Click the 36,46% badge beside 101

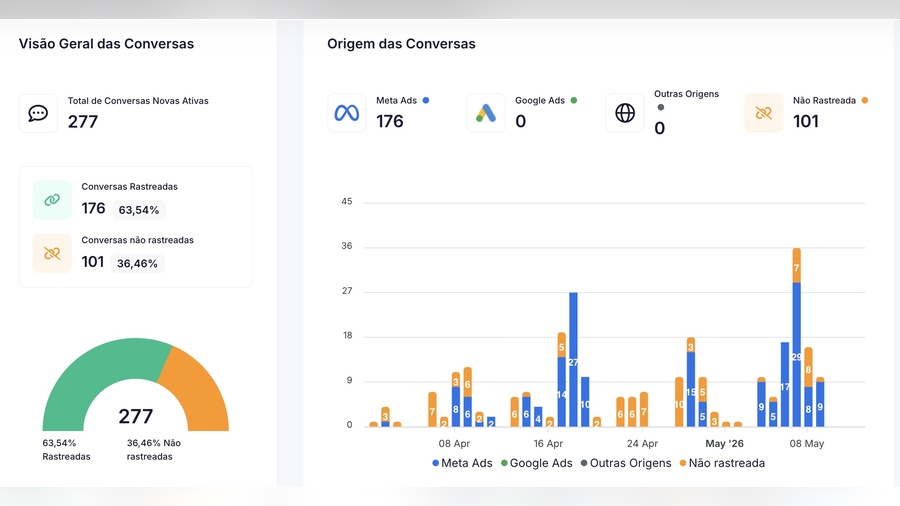[137, 263]
